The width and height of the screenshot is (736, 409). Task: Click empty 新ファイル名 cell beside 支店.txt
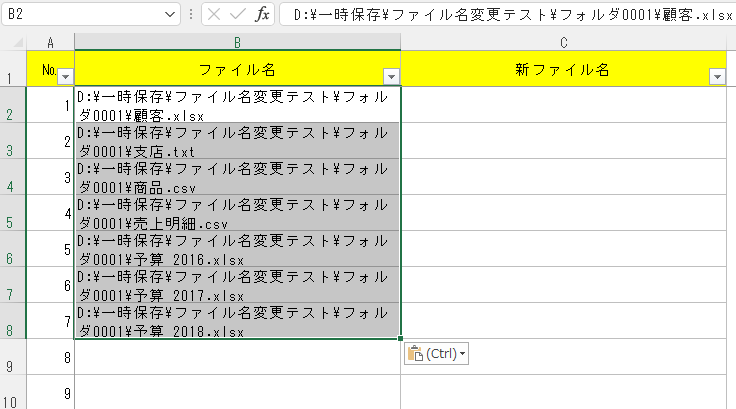pyautogui.click(x=563, y=141)
